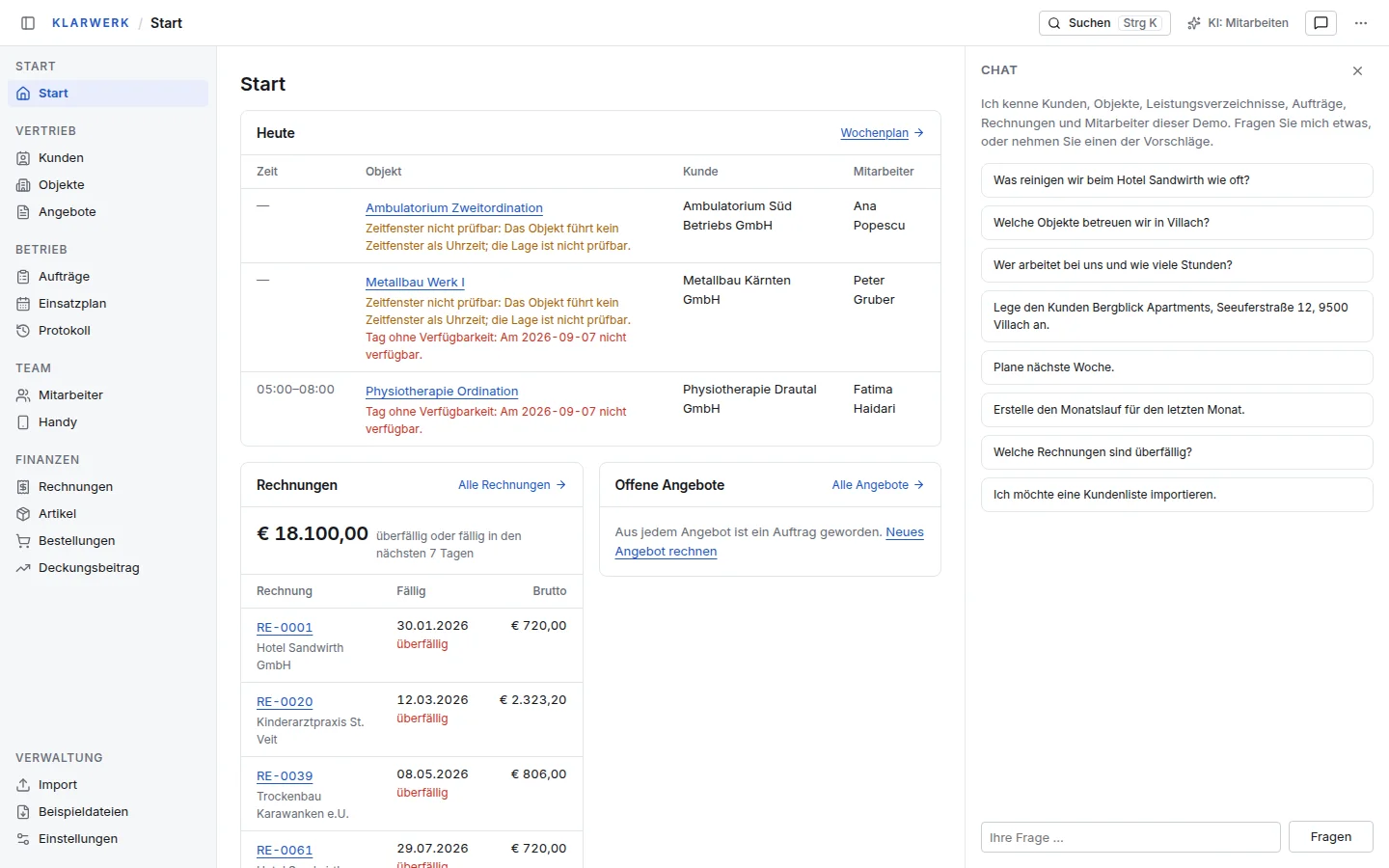Click the Start home icon in sidebar
This screenshot has height=868, width=1389.
(x=23, y=94)
